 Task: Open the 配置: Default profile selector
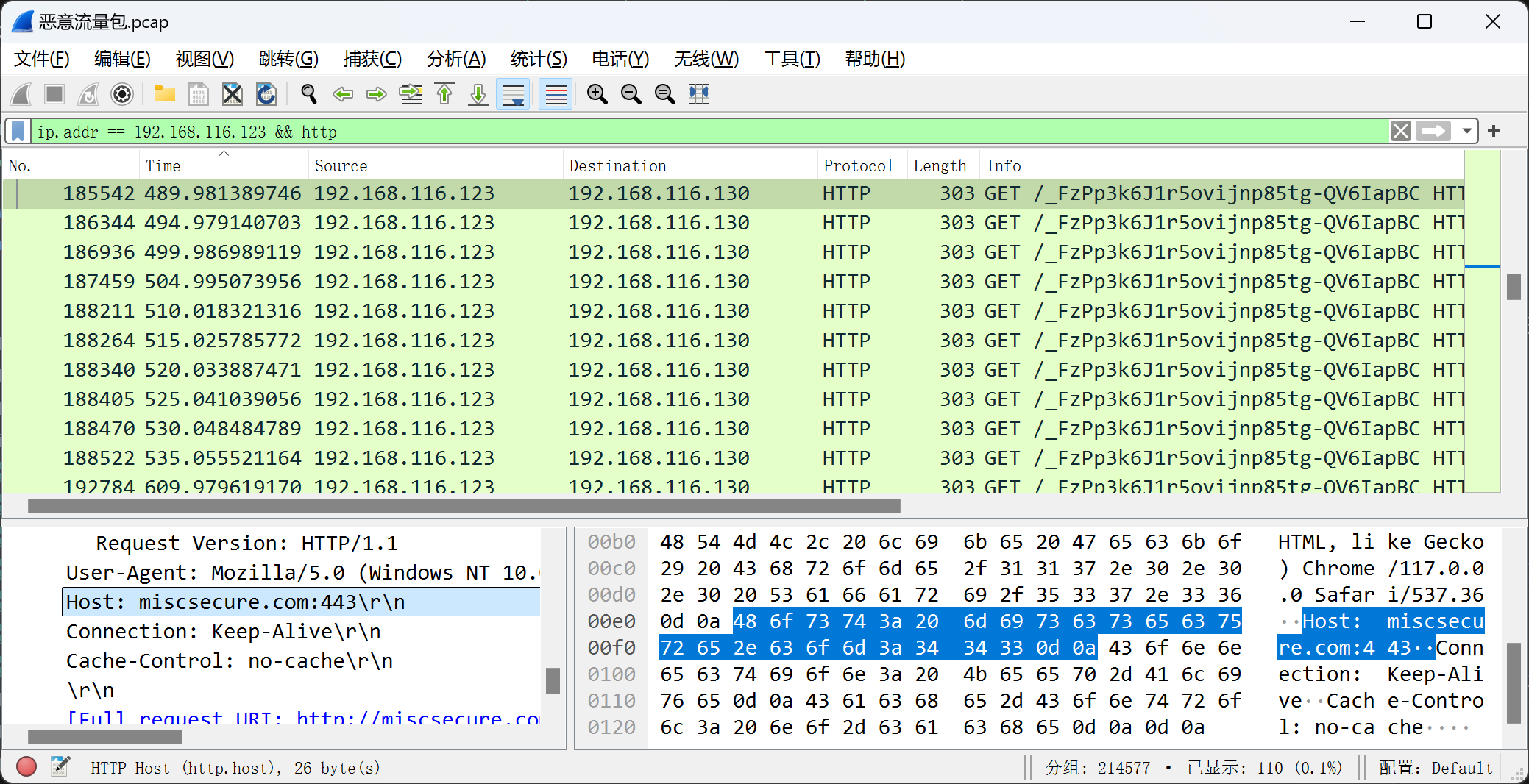1435,768
